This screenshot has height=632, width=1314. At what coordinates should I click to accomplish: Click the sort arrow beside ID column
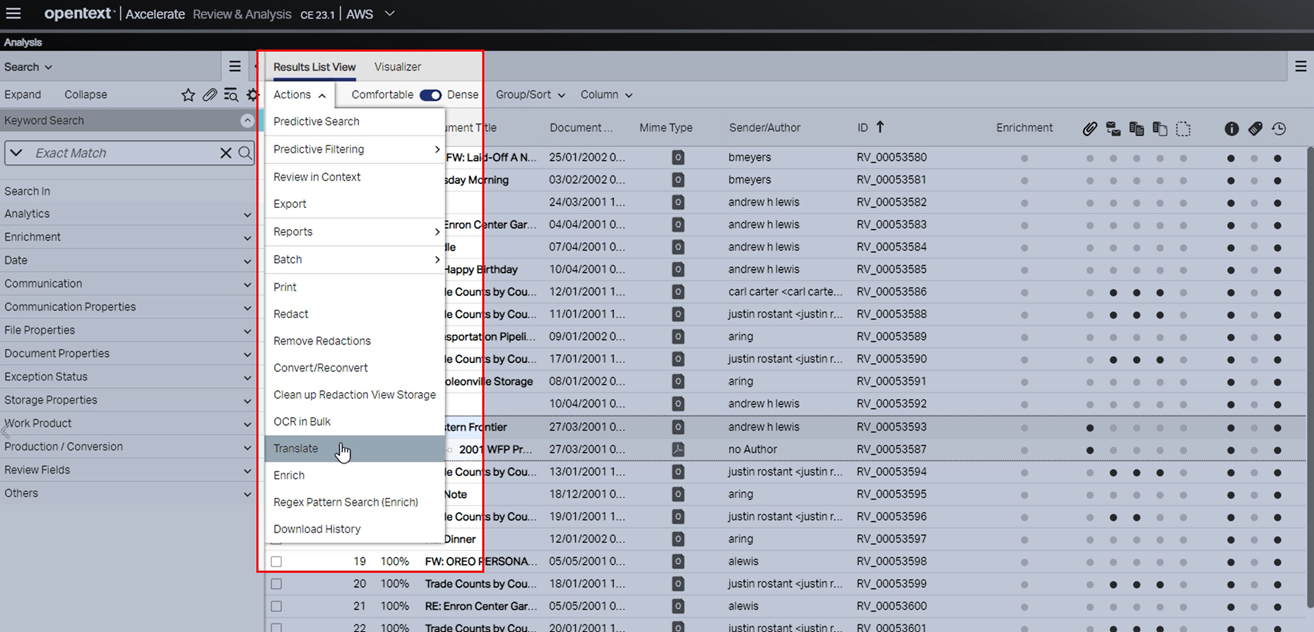pos(880,127)
